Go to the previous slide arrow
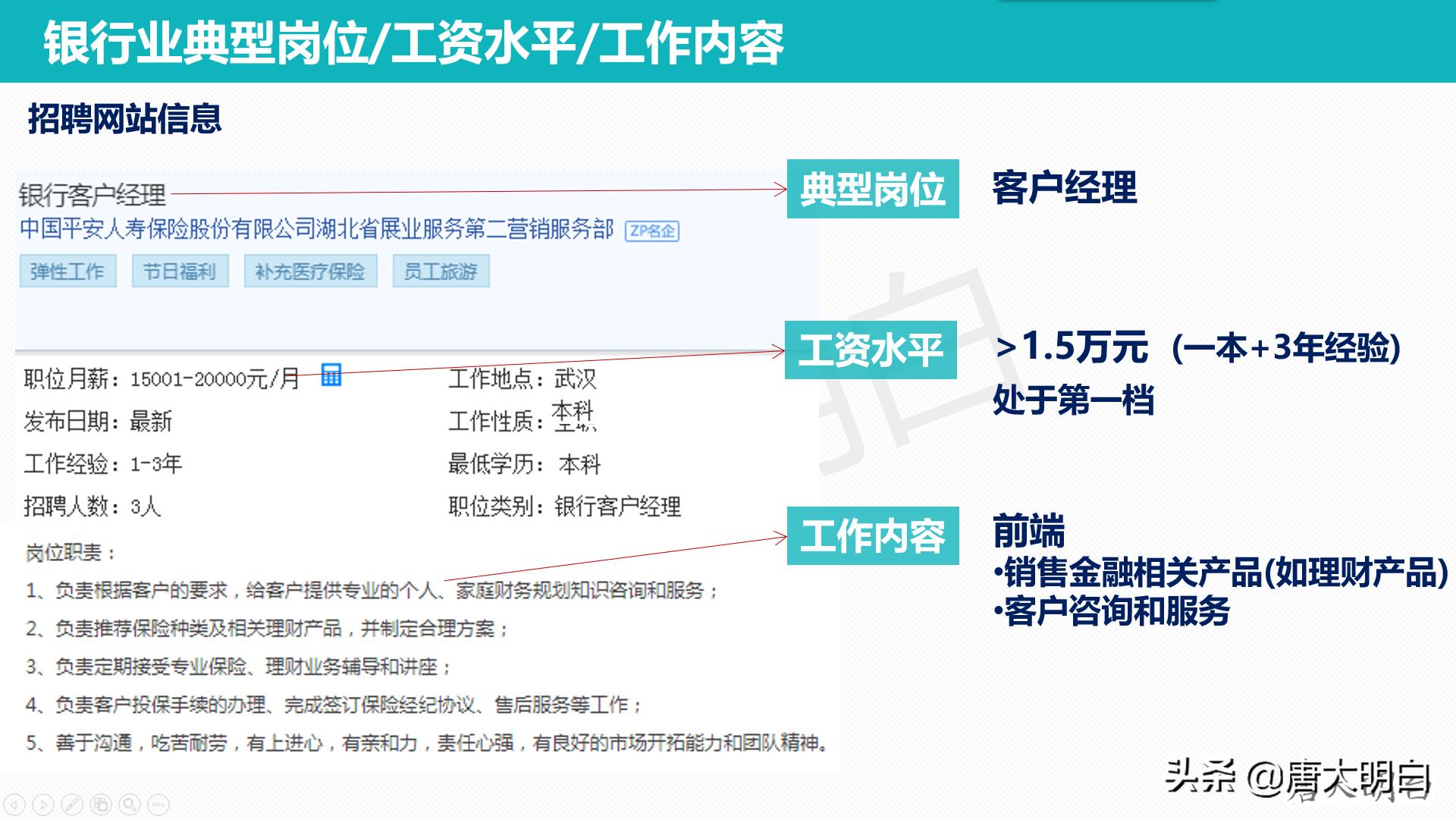This screenshot has width=1456, height=819. (x=14, y=805)
